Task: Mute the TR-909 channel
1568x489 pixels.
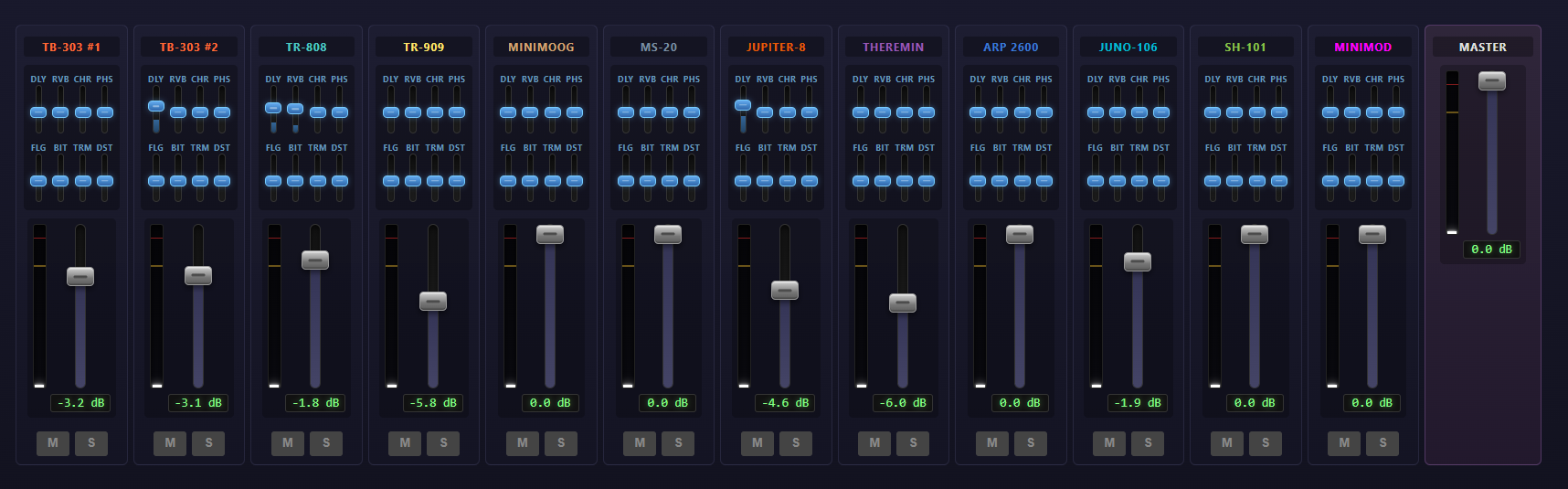Action: coord(405,443)
